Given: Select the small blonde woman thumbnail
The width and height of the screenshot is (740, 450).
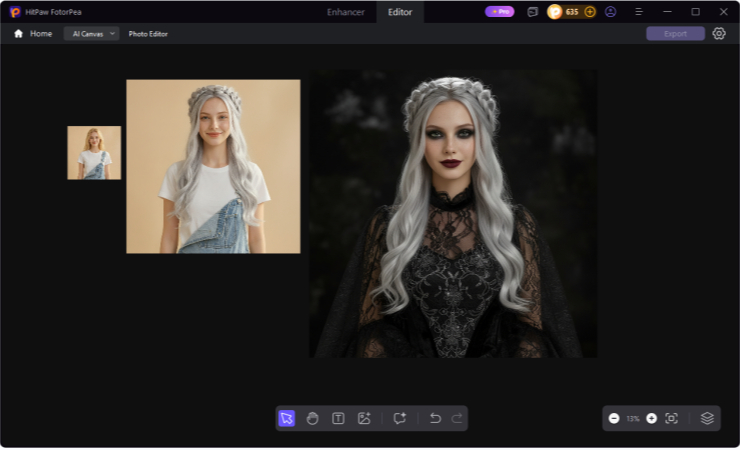Looking at the screenshot, I should (94, 152).
